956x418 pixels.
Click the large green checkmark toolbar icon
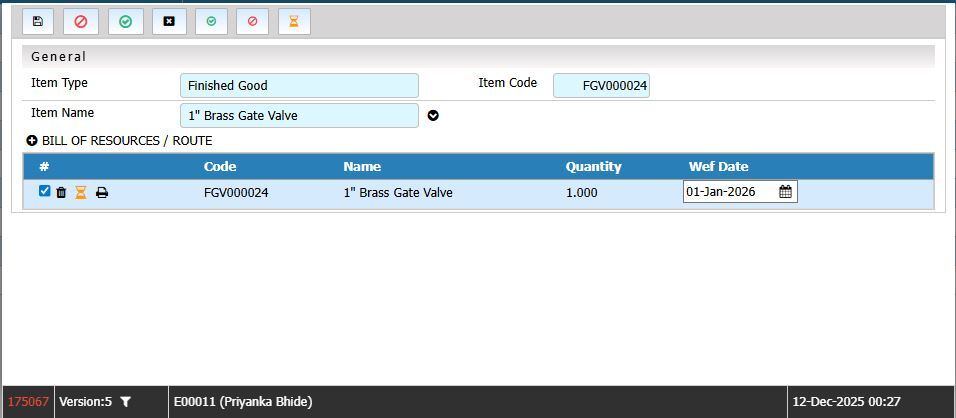point(125,21)
